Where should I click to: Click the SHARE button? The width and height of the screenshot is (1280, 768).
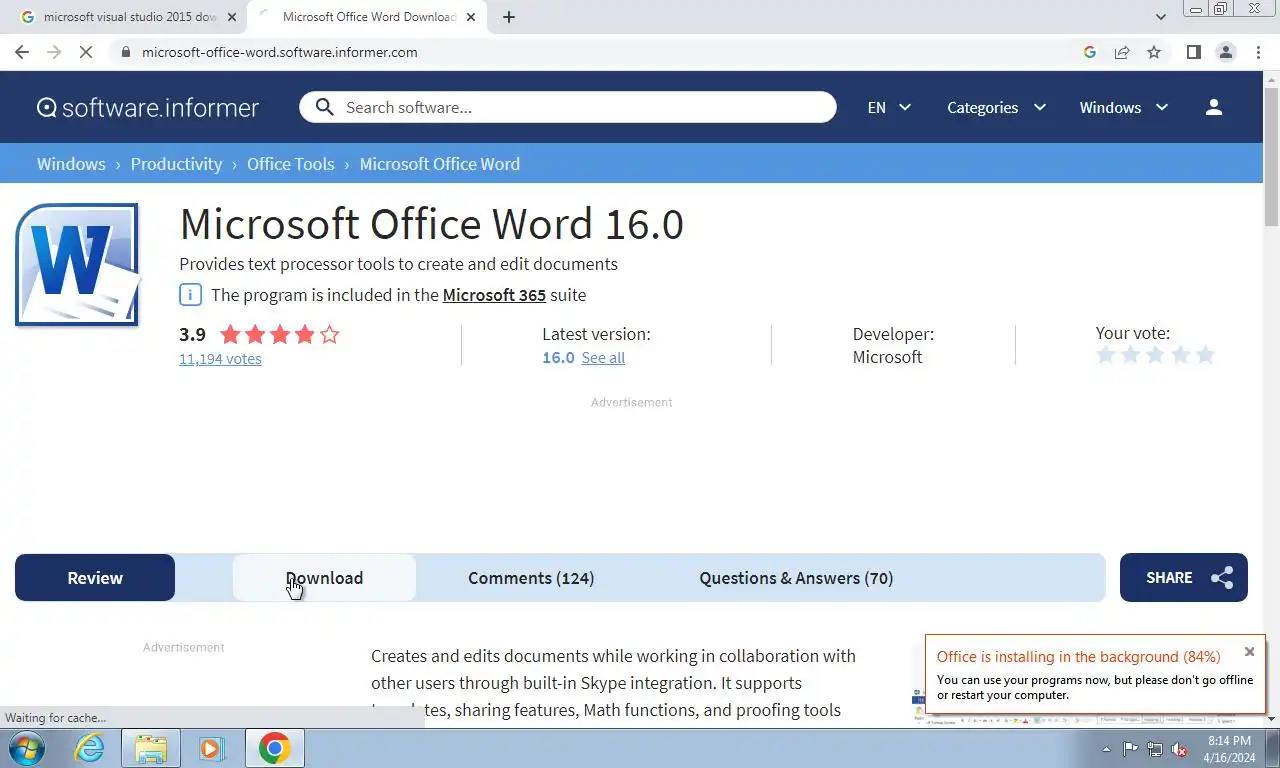click(1184, 578)
